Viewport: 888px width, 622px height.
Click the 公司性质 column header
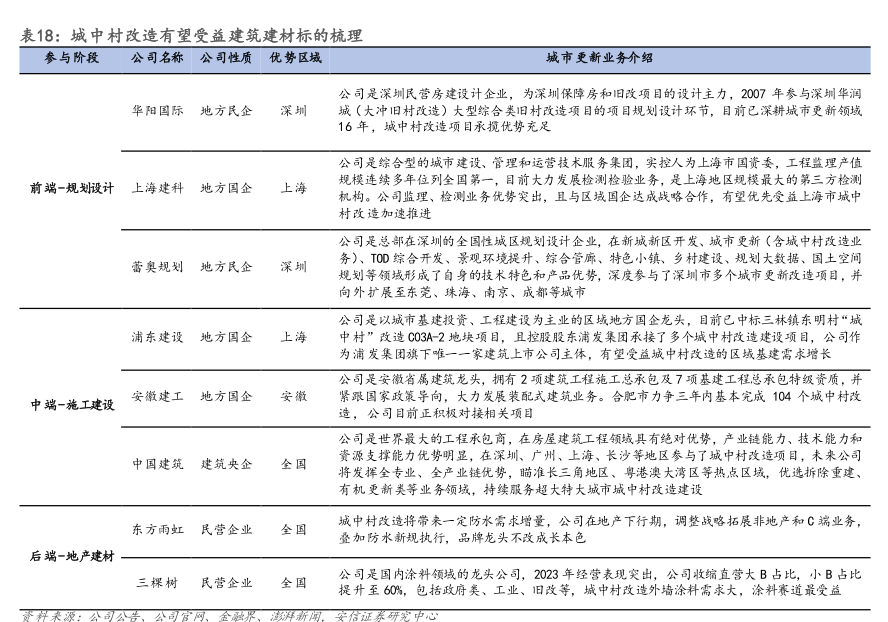point(225,59)
